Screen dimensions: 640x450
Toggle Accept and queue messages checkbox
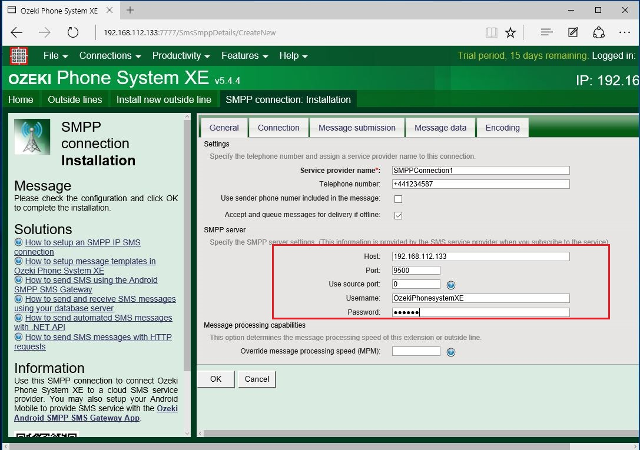398,215
